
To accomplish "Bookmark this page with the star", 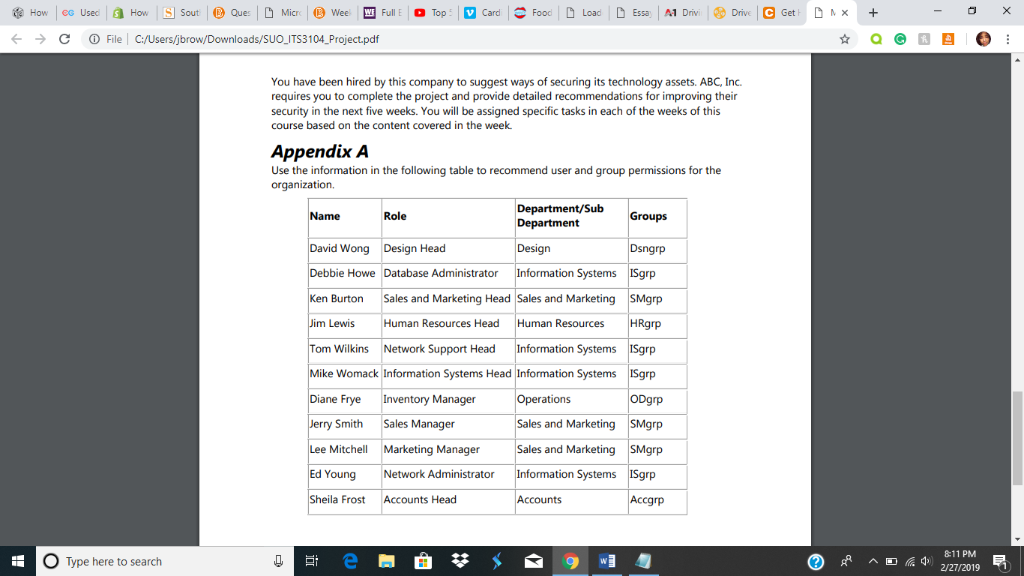I will [845, 38].
